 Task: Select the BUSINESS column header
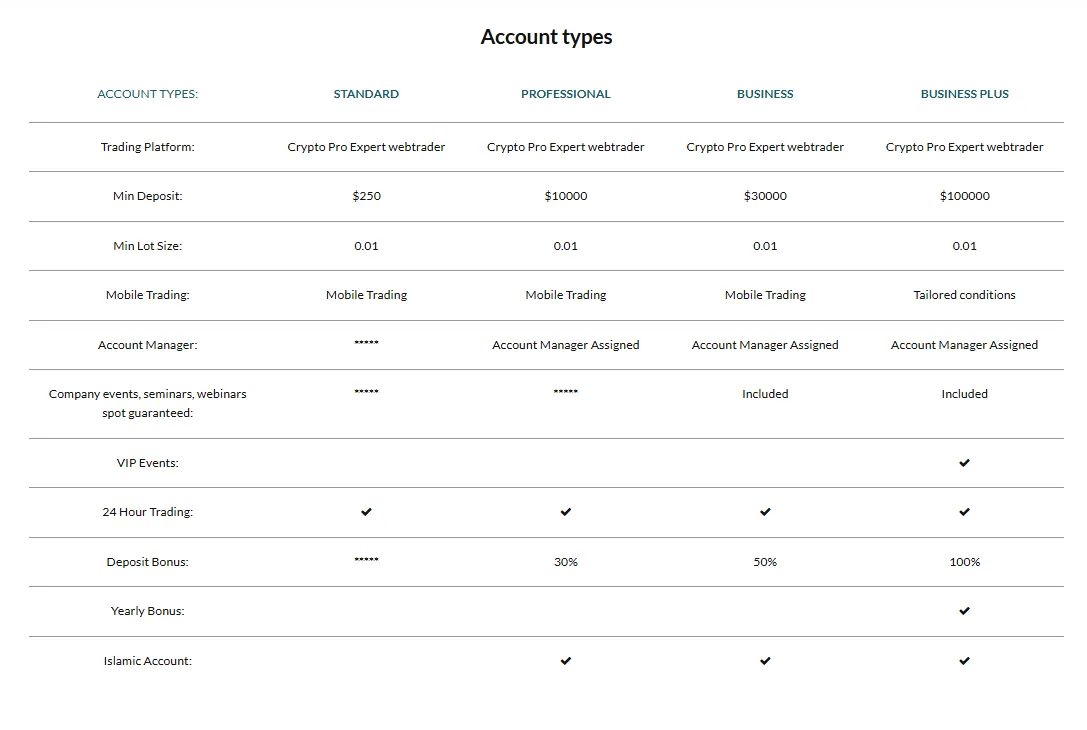tap(765, 94)
